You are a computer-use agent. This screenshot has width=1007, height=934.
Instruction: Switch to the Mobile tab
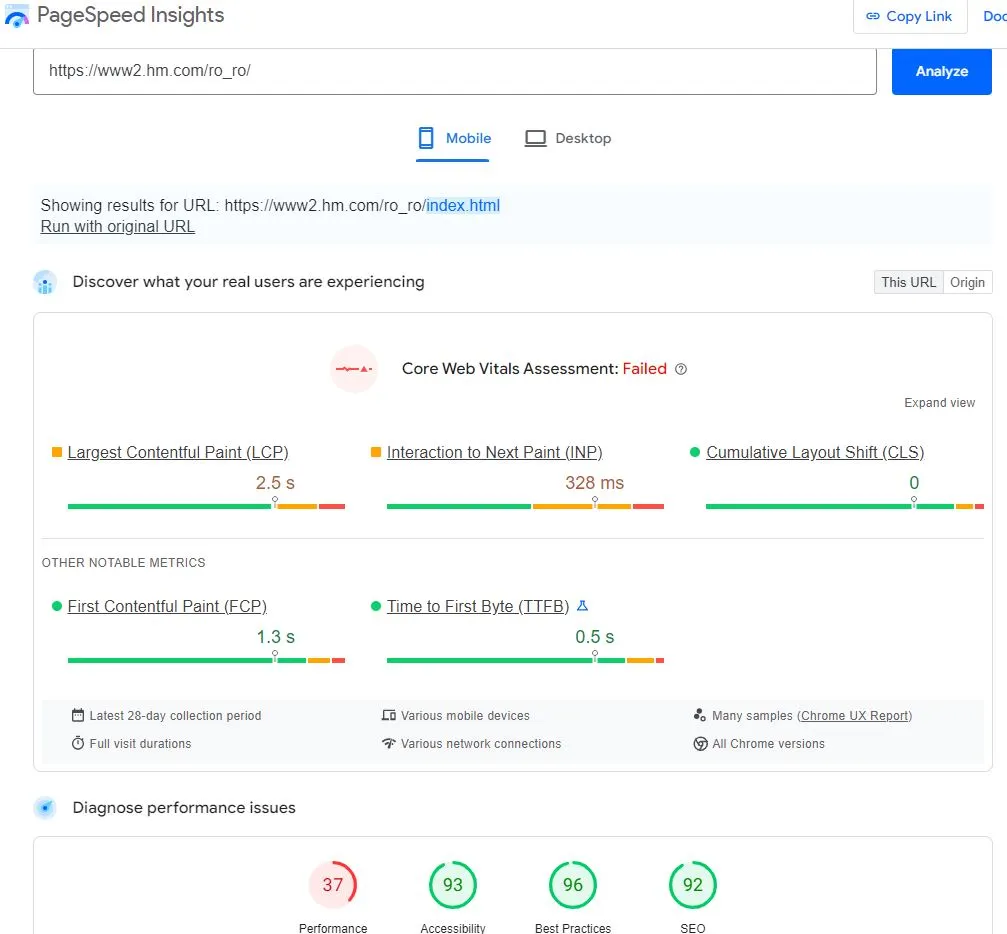[x=454, y=139]
